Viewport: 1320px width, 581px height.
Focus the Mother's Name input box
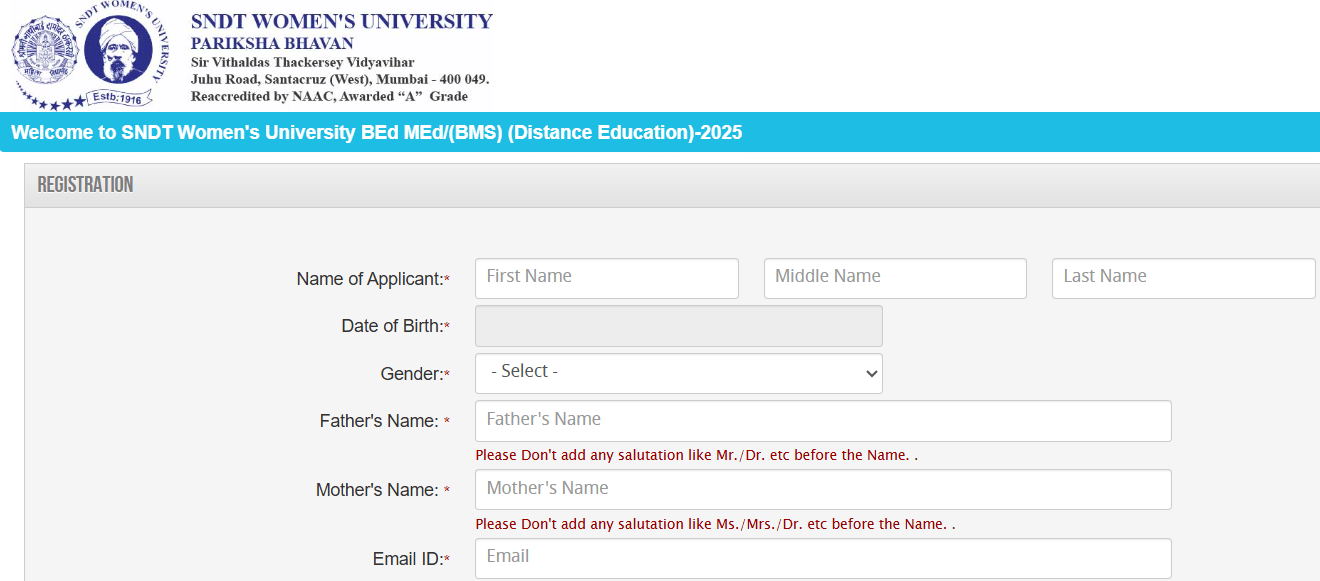pos(822,489)
